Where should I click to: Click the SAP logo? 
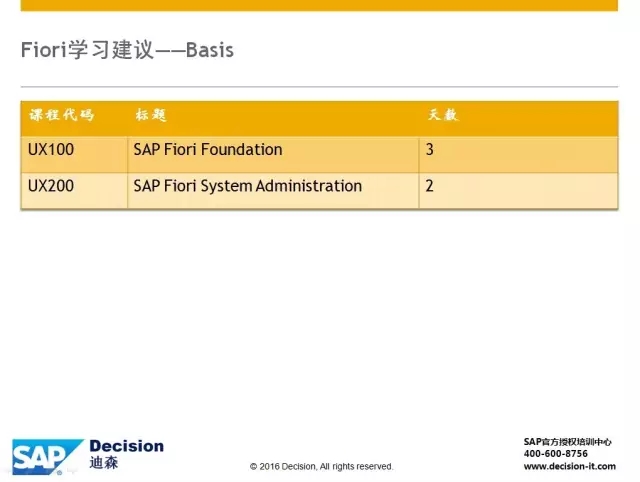47,457
